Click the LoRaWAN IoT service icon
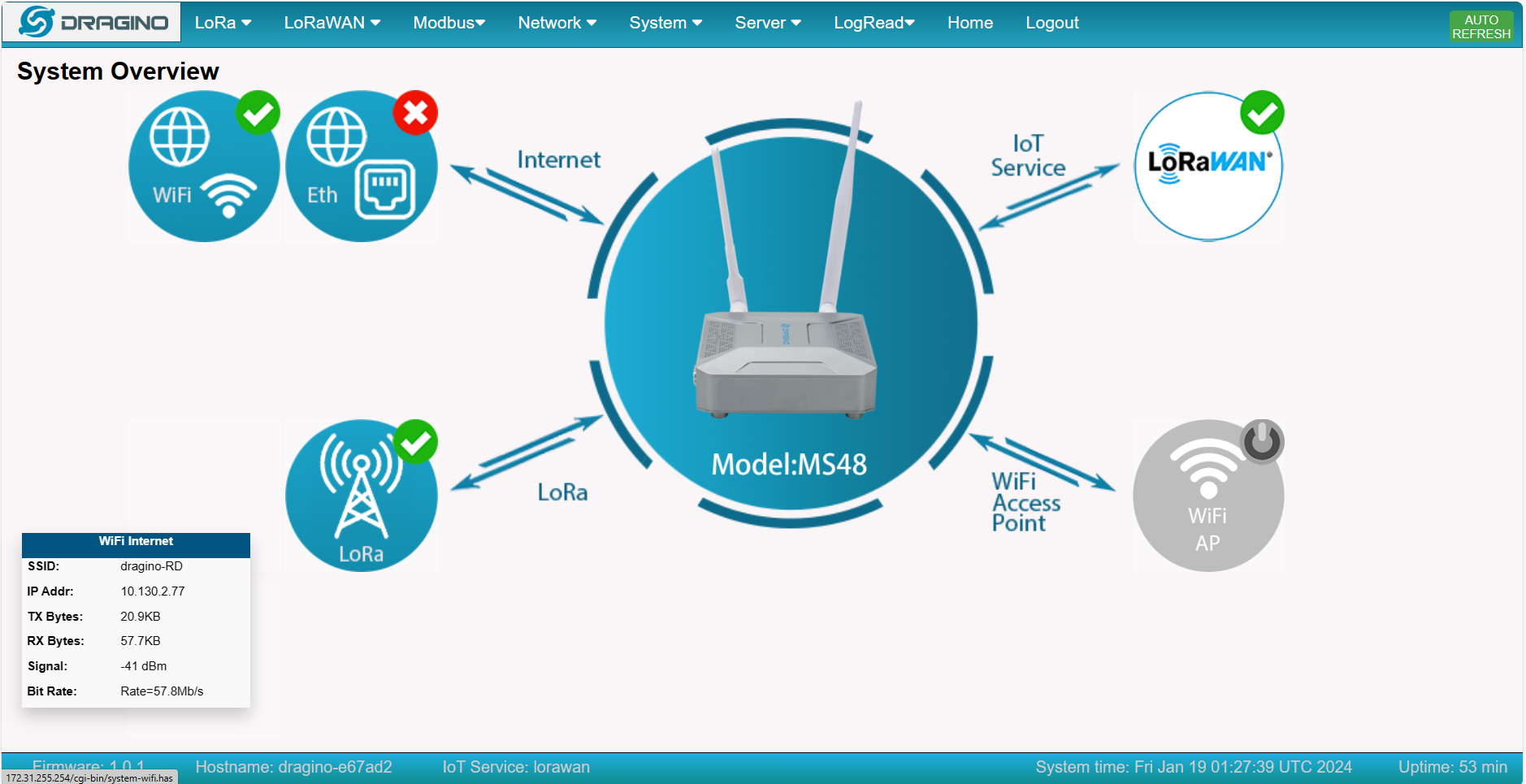Image resolution: width=1526 pixels, height=784 pixels. [x=1208, y=166]
